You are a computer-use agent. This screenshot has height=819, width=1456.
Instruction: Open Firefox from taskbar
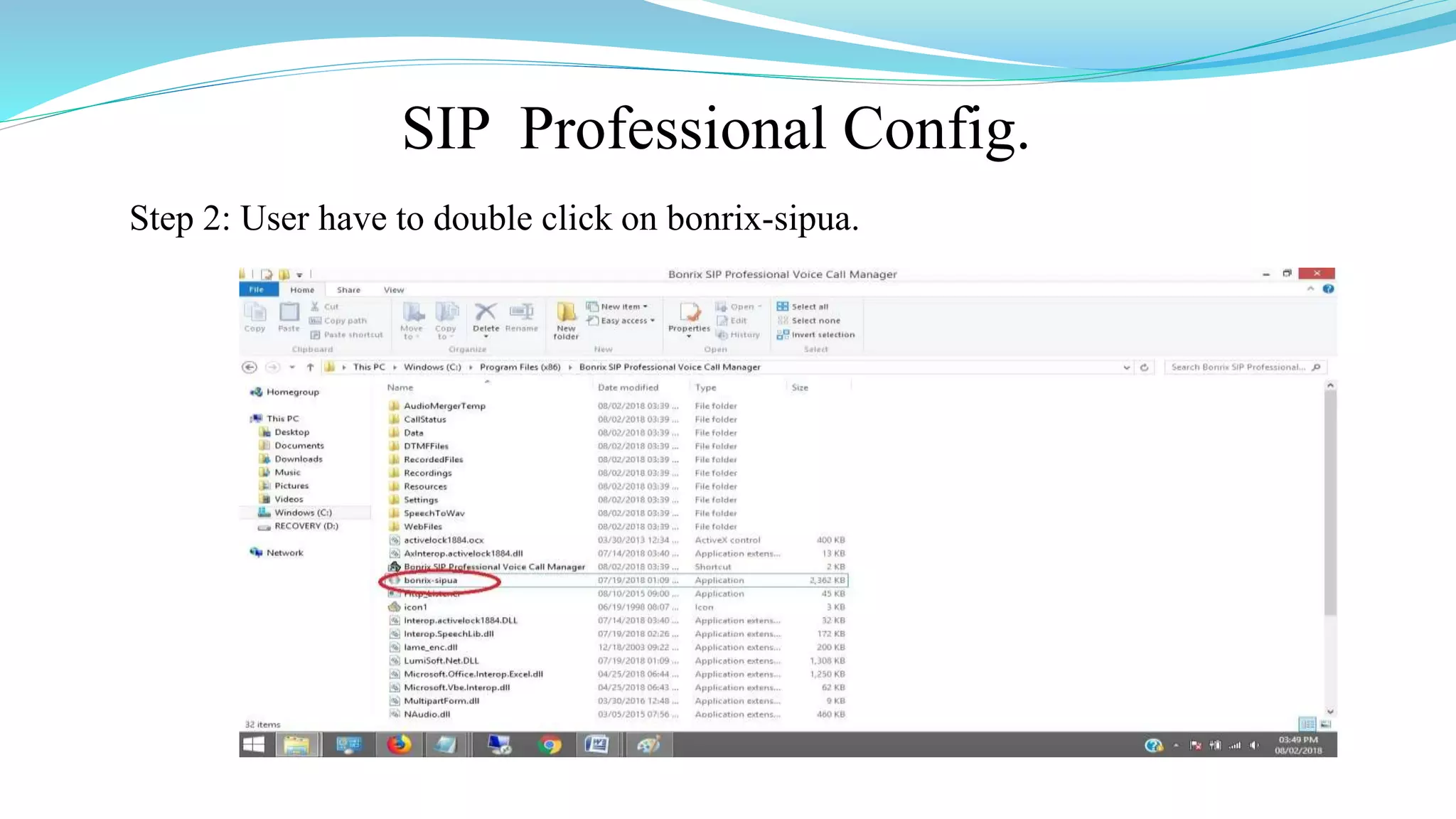399,744
